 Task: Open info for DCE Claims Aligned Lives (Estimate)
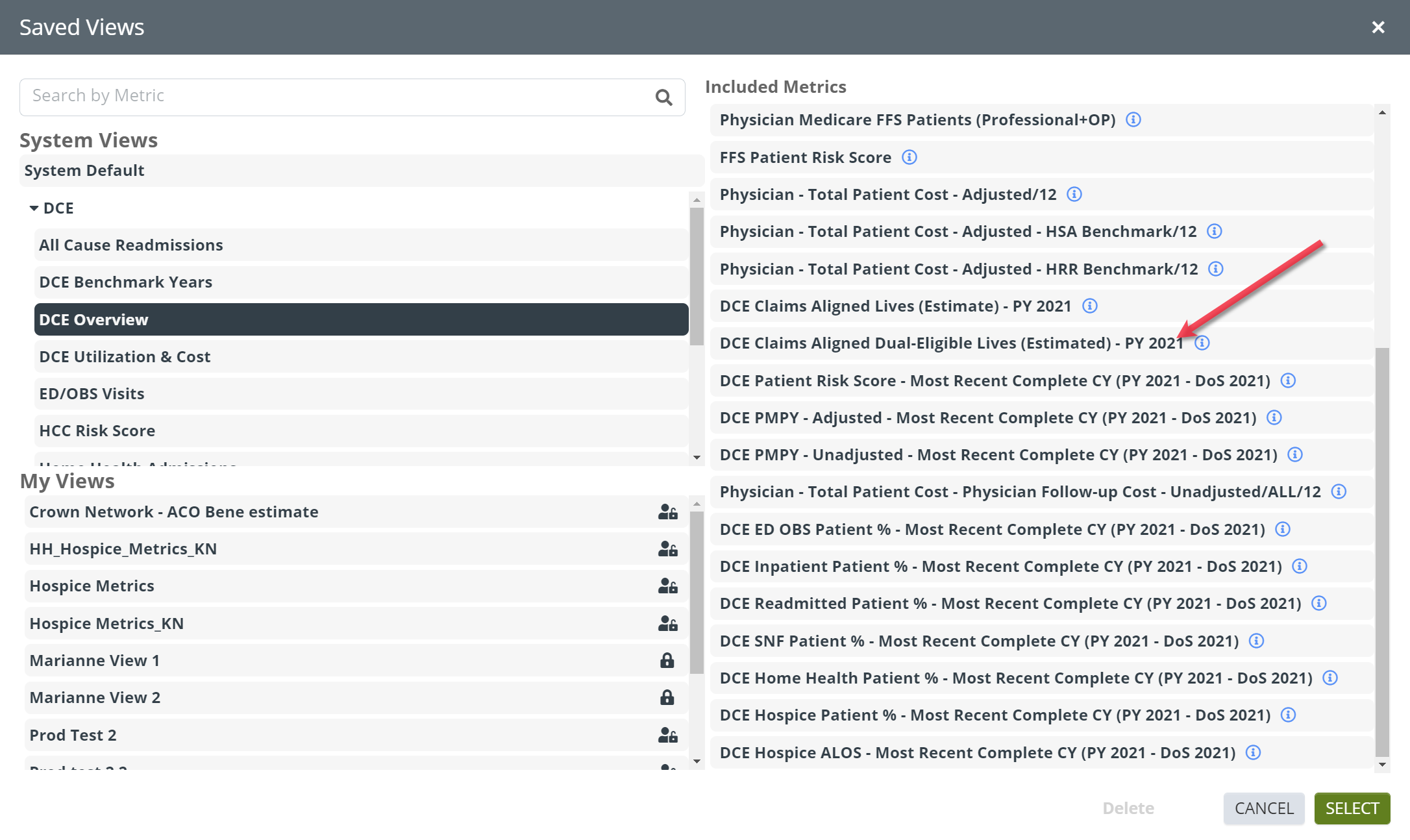[x=1090, y=306]
